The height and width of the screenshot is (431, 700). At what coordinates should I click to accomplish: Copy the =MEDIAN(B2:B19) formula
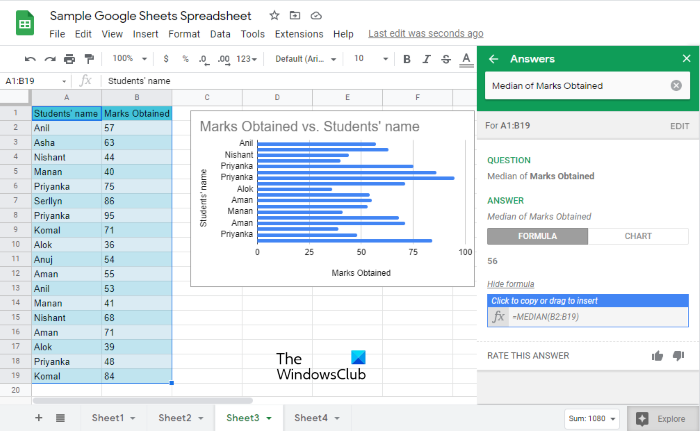(588, 311)
